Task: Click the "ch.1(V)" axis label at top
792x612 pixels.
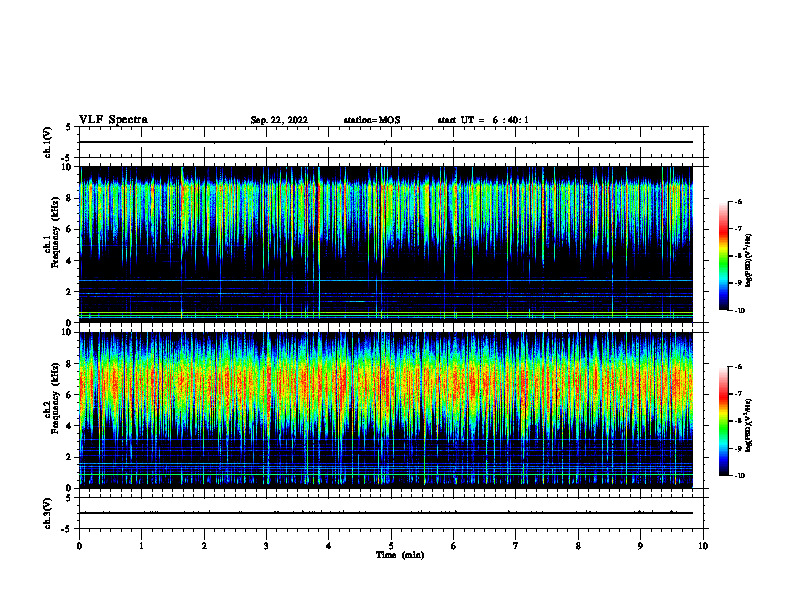Action: coord(48,142)
